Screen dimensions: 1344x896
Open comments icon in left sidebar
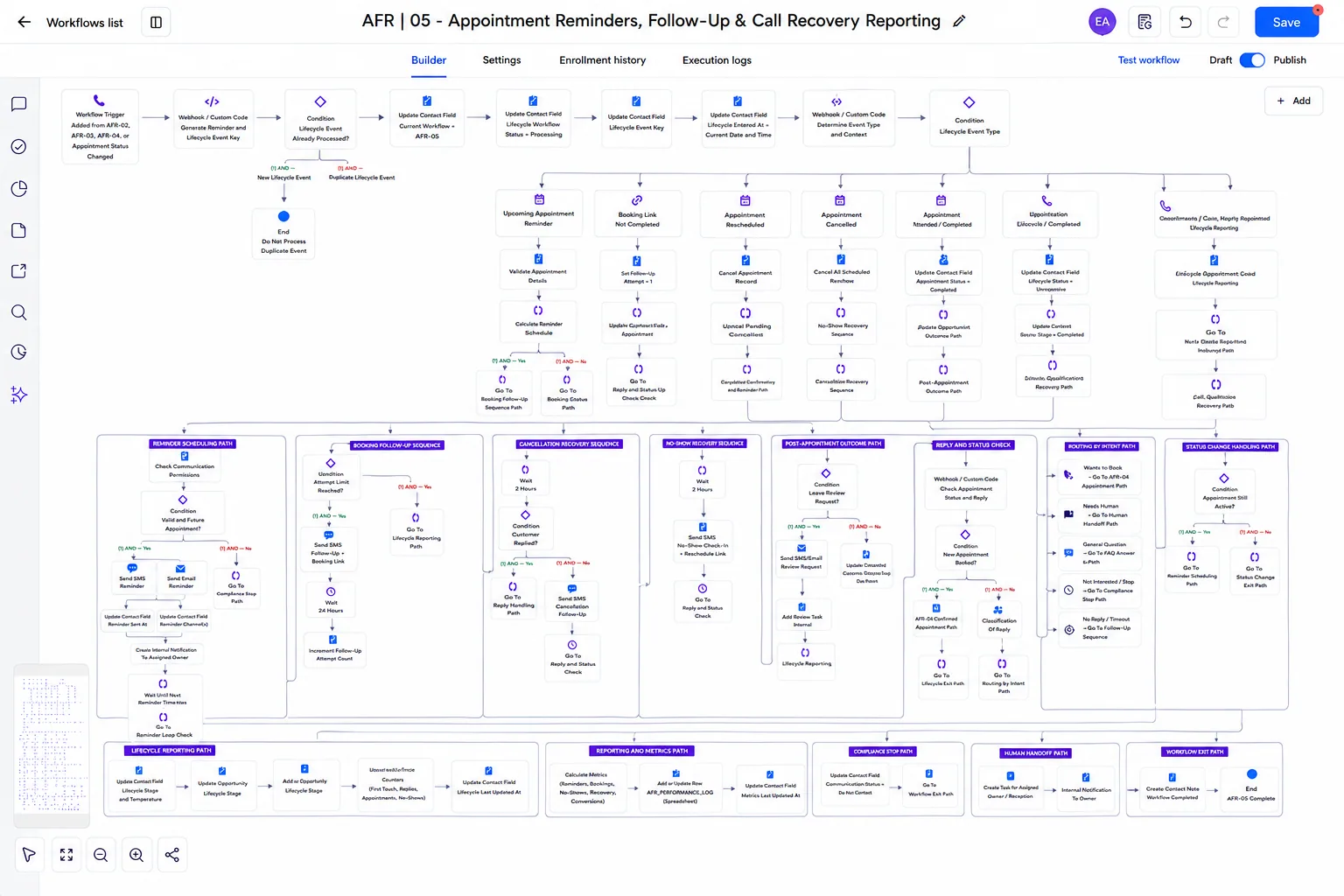(18, 104)
